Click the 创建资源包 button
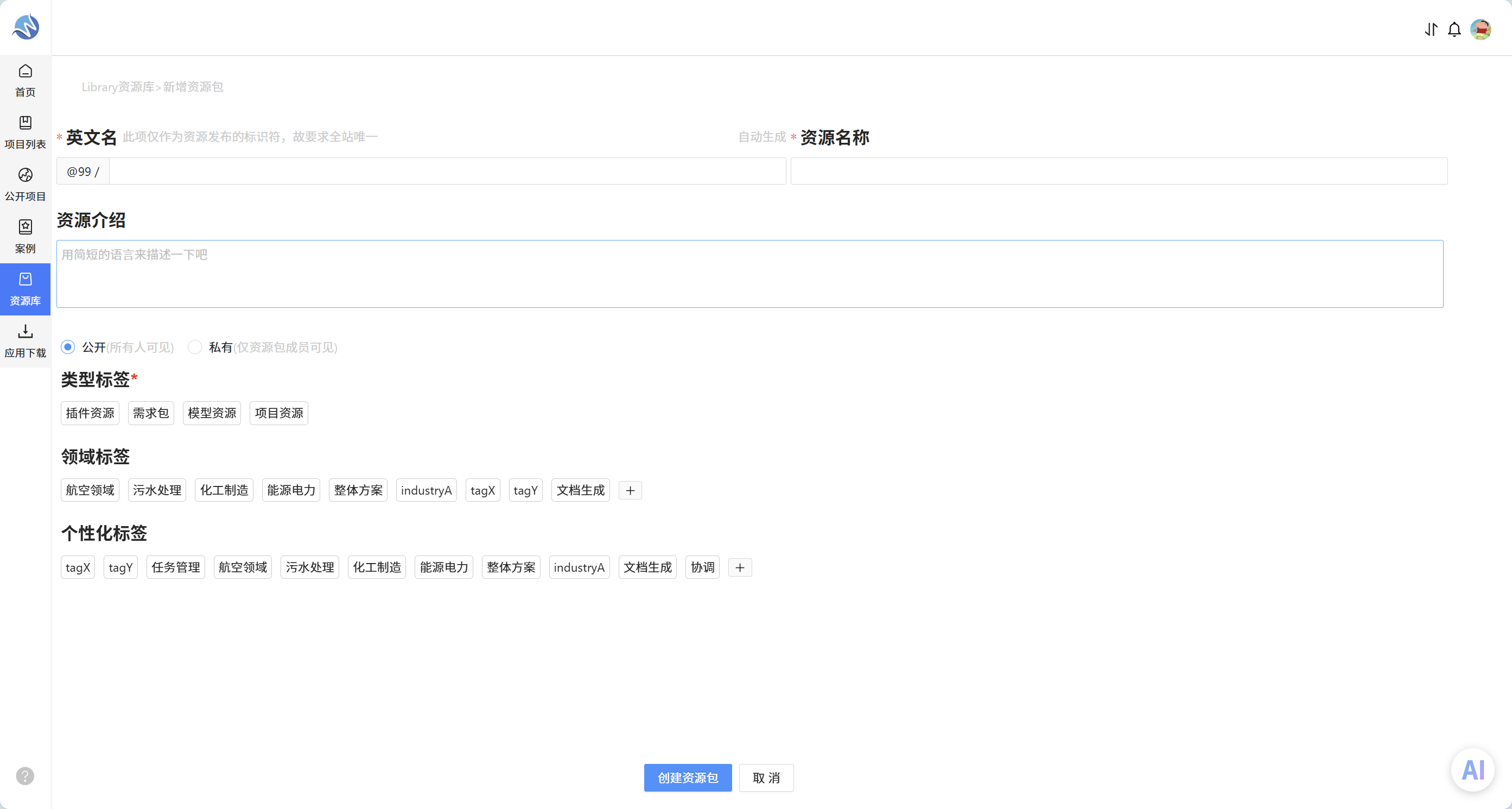 coord(688,778)
